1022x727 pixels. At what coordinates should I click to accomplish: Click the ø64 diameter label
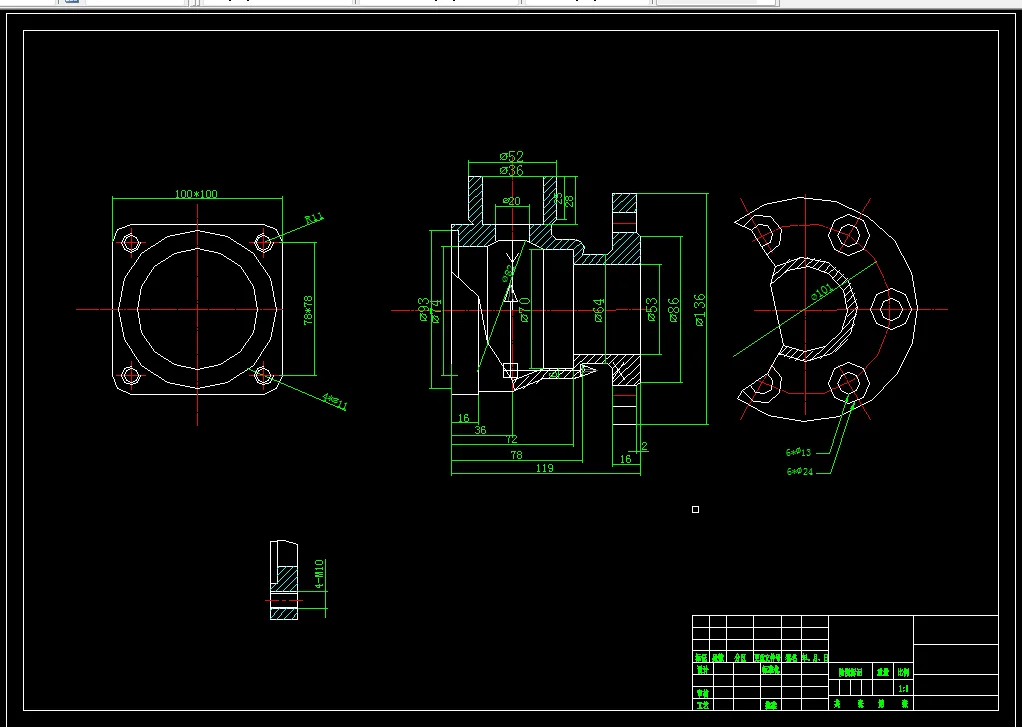[599, 310]
